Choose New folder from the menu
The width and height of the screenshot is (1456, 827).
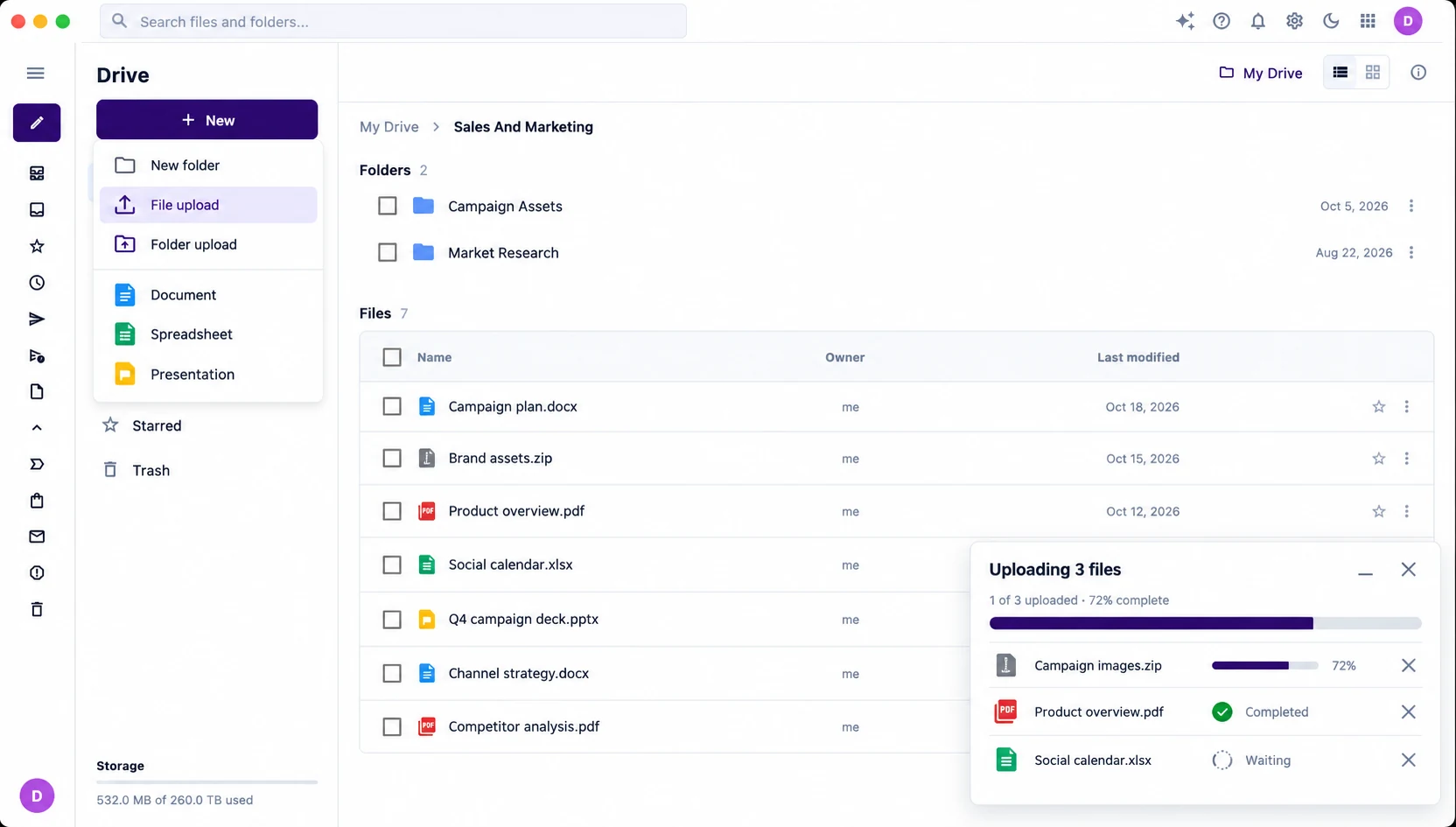coord(208,165)
